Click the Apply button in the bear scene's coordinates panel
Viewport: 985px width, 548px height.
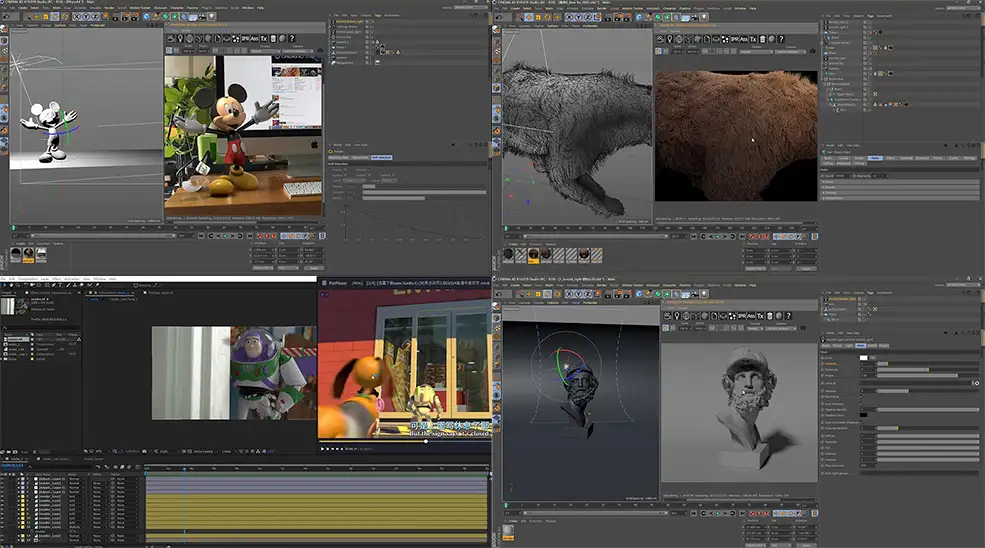click(806, 268)
